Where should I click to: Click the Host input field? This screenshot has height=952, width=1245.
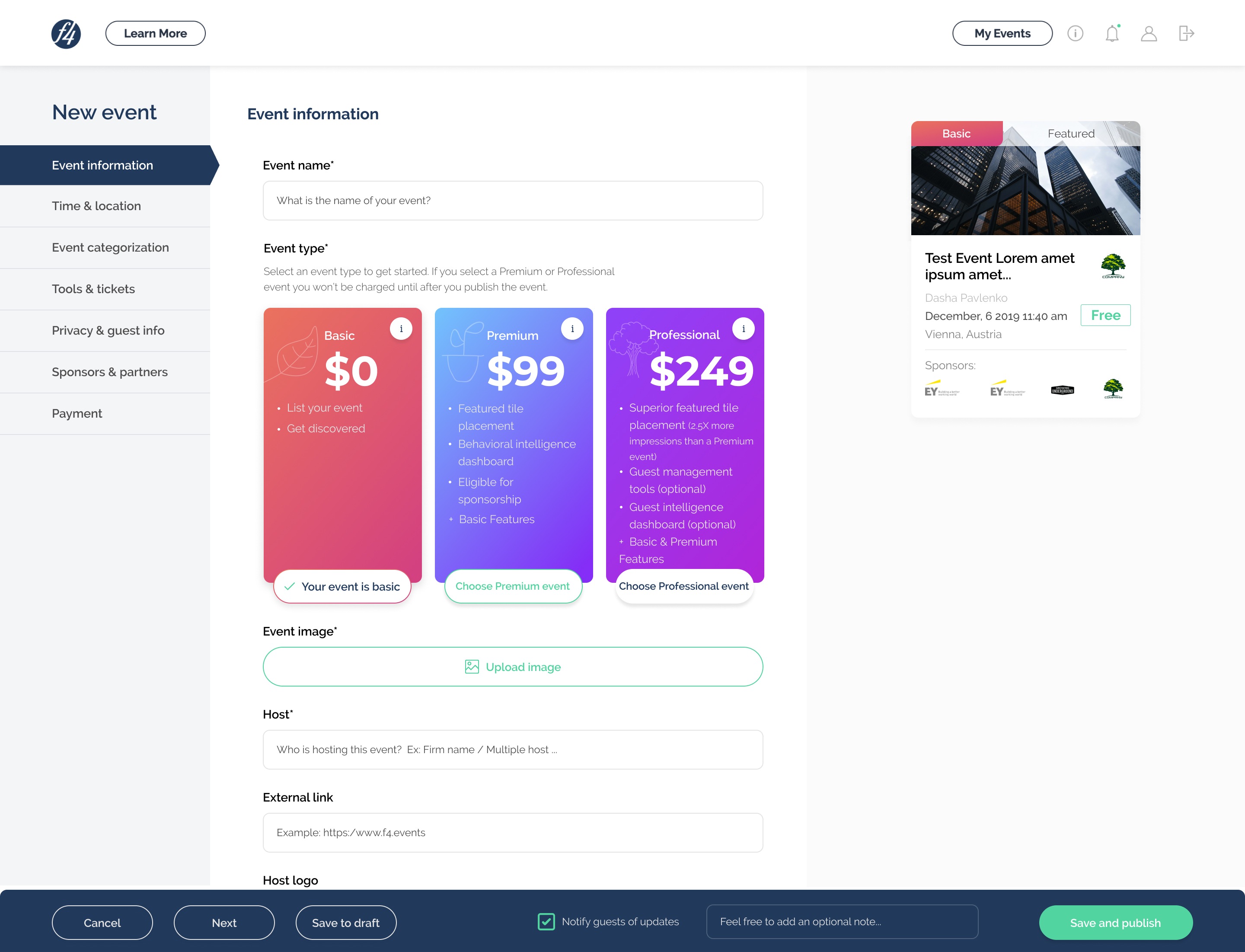coord(513,749)
